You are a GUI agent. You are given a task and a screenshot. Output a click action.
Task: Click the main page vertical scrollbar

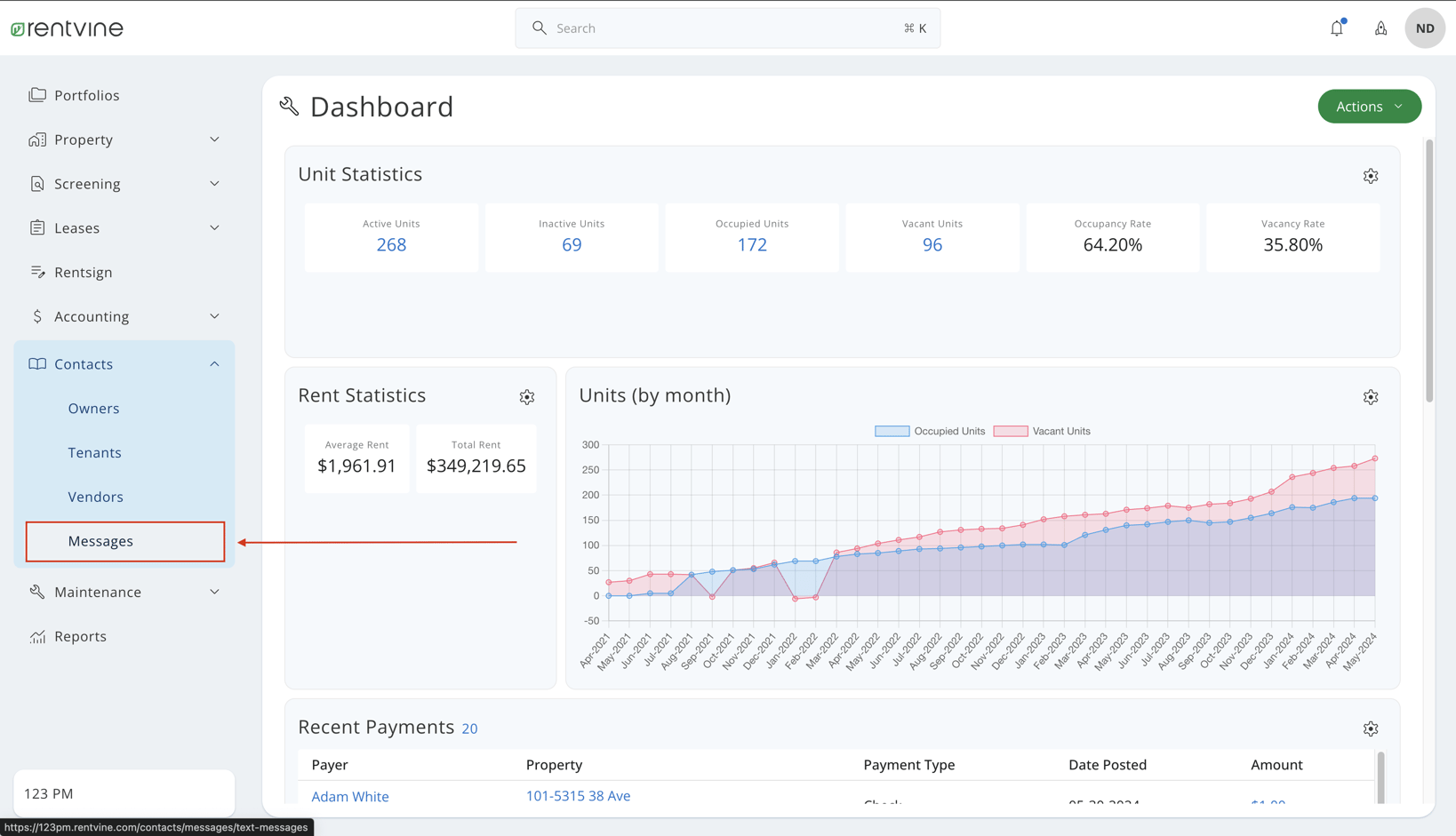point(1429,271)
